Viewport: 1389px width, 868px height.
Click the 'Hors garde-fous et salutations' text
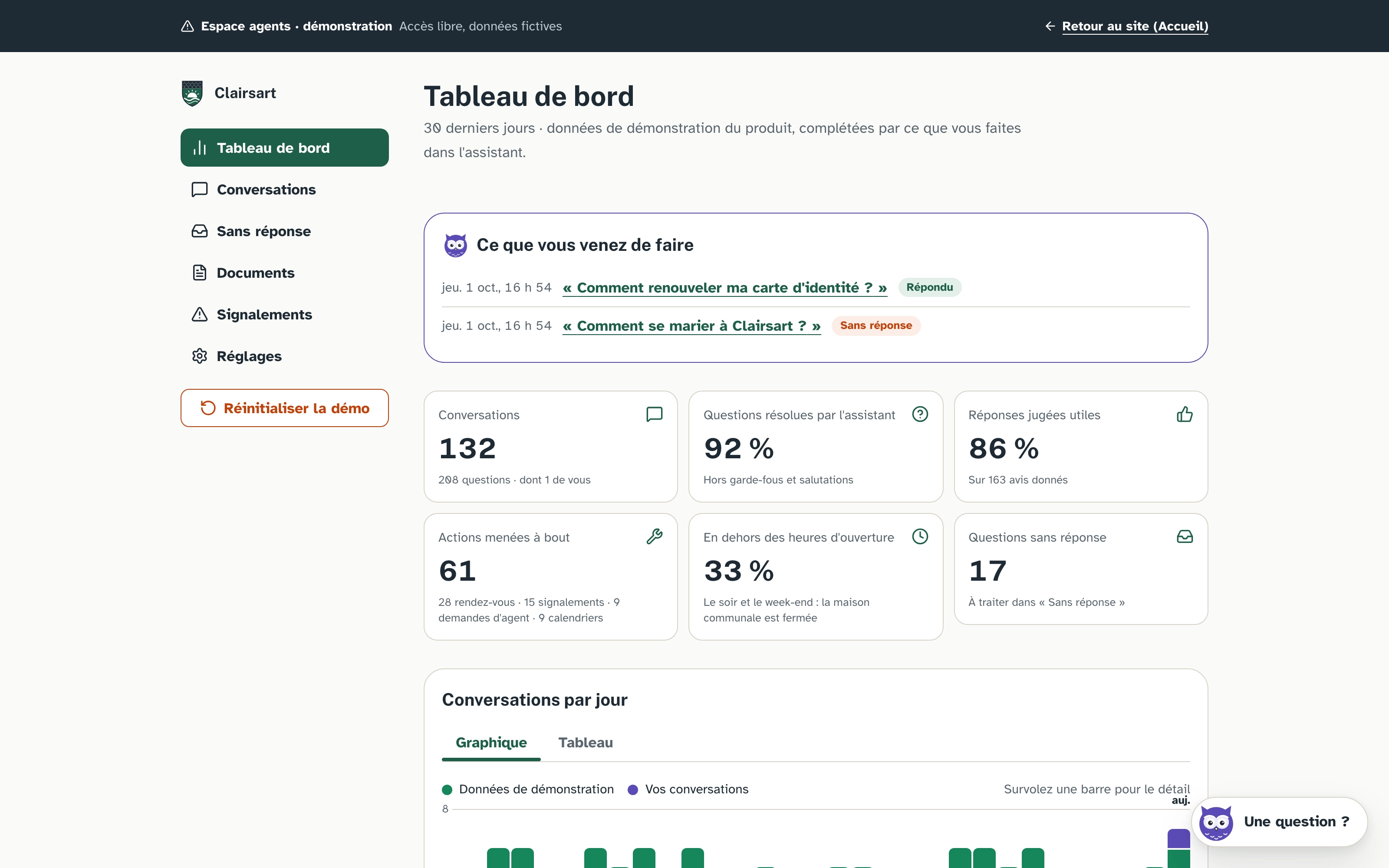click(x=778, y=480)
